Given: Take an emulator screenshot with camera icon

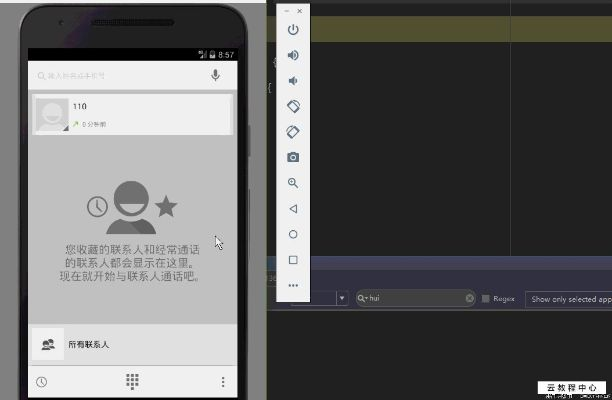Looking at the screenshot, I should [293, 157].
